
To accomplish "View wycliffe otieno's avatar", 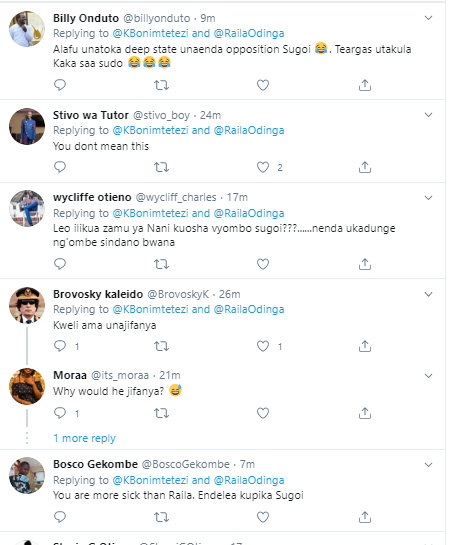I will pyautogui.click(x=27, y=208).
